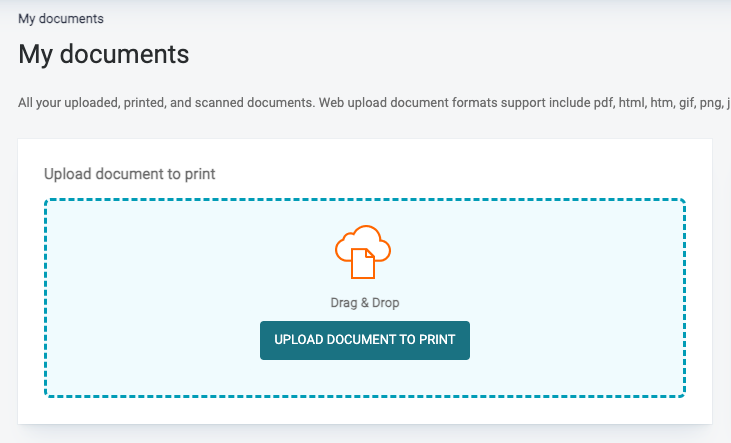Select the Drag & Drop label
Image resolution: width=731 pixels, height=443 pixels.
364,302
